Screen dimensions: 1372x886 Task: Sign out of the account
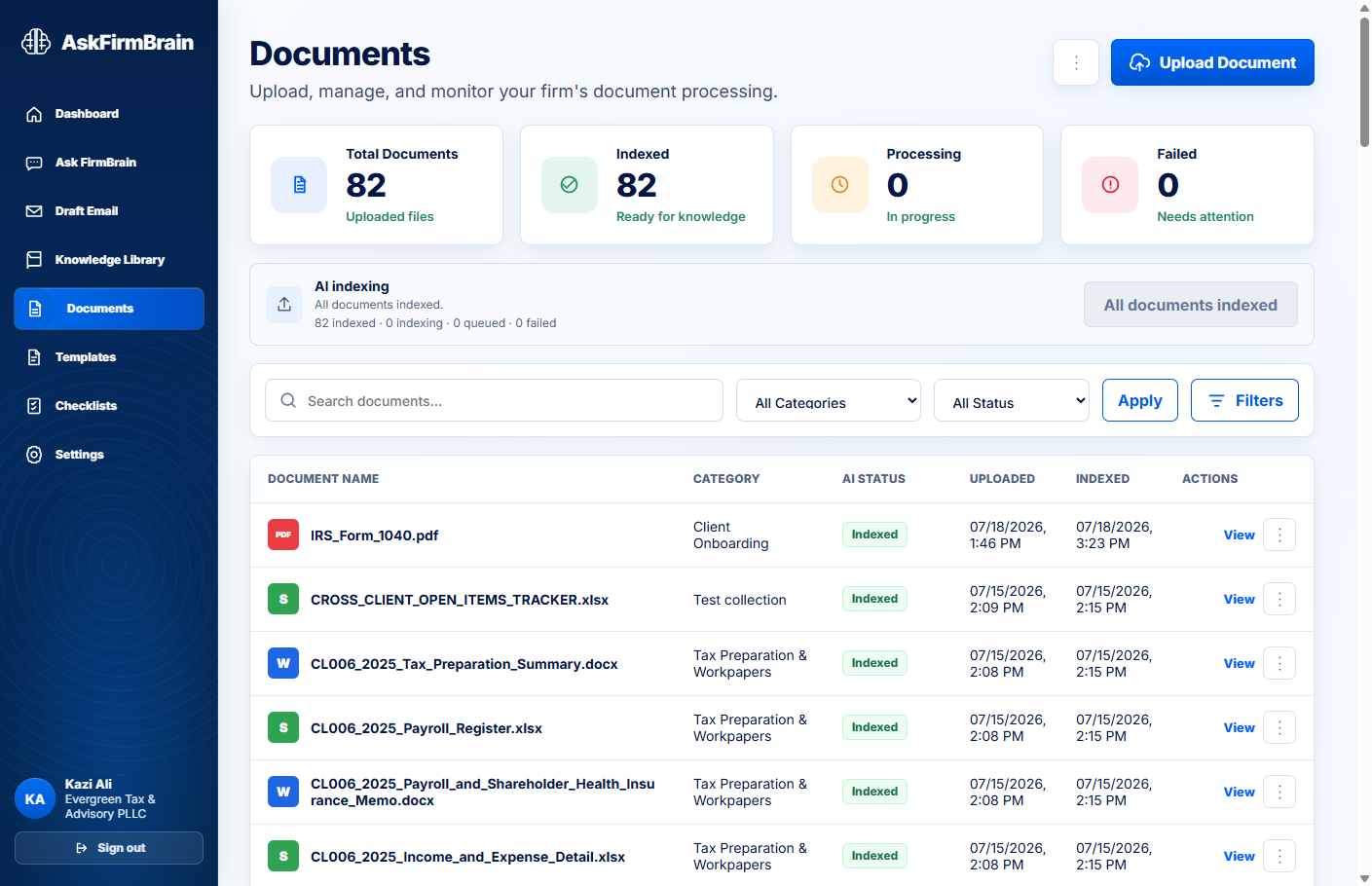point(109,848)
